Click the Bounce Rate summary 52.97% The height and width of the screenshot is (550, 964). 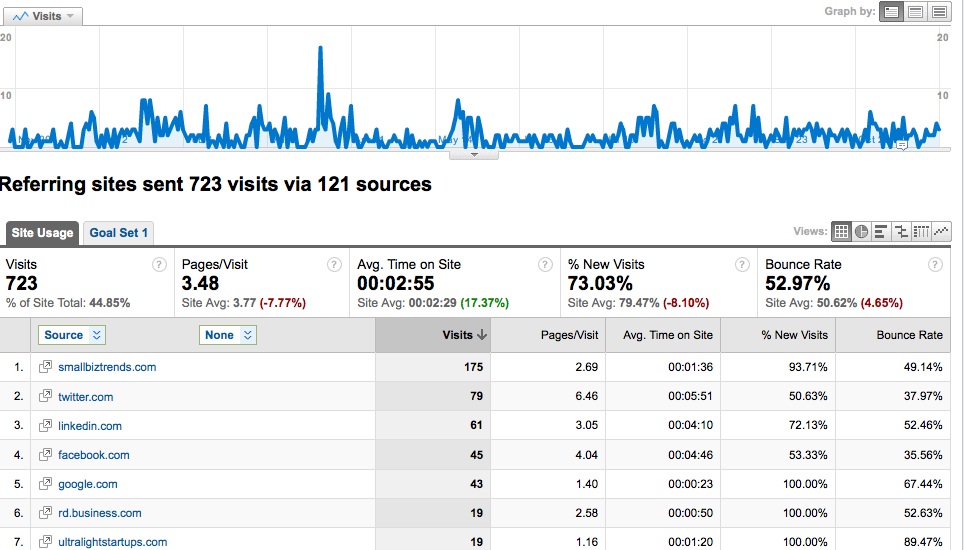797,283
